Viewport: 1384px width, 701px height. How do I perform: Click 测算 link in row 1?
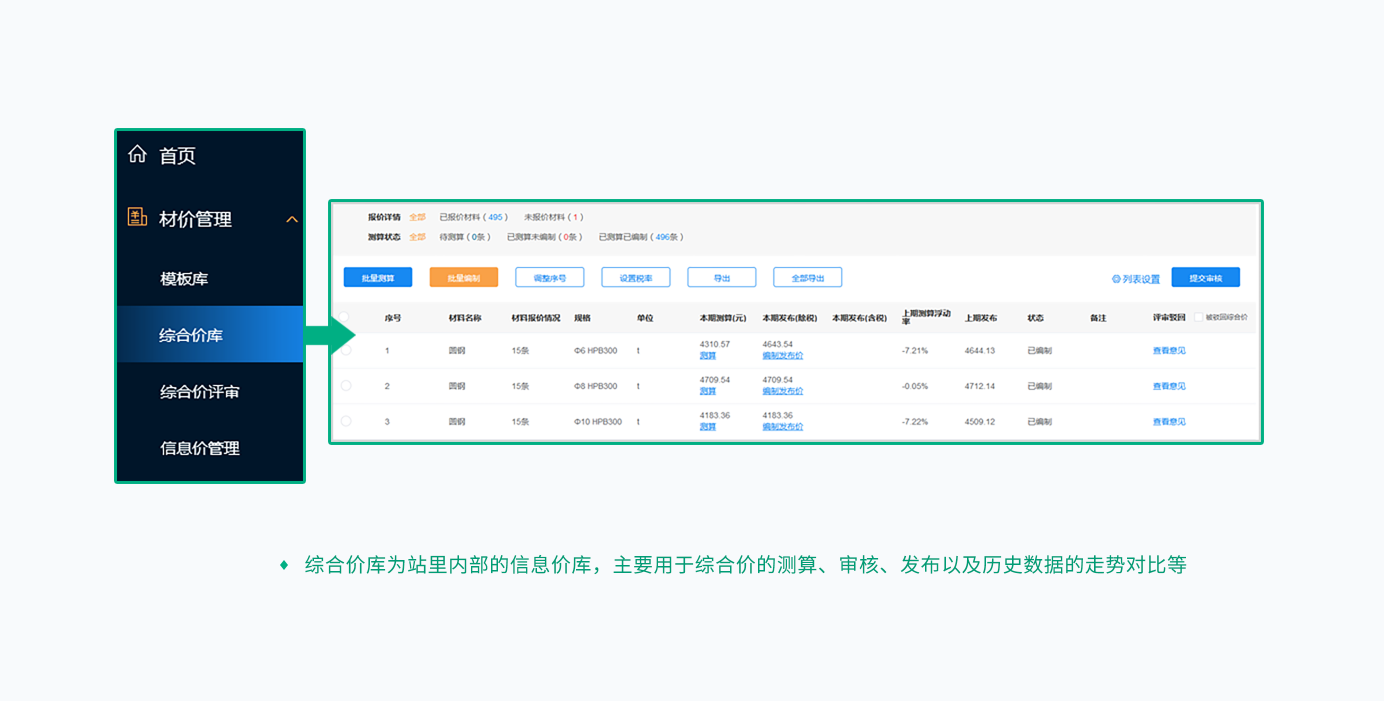(708, 356)
